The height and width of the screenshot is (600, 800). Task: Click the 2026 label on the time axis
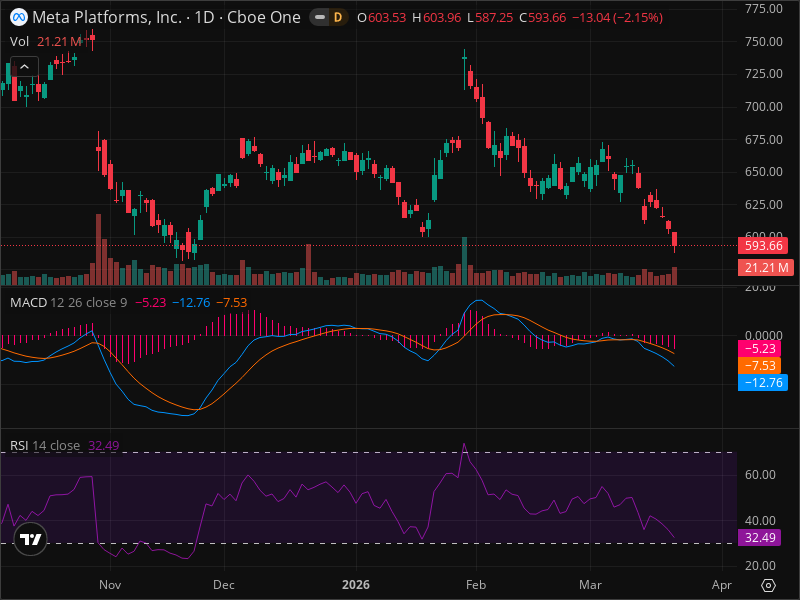pyautogui.click(x=356, y=585)
